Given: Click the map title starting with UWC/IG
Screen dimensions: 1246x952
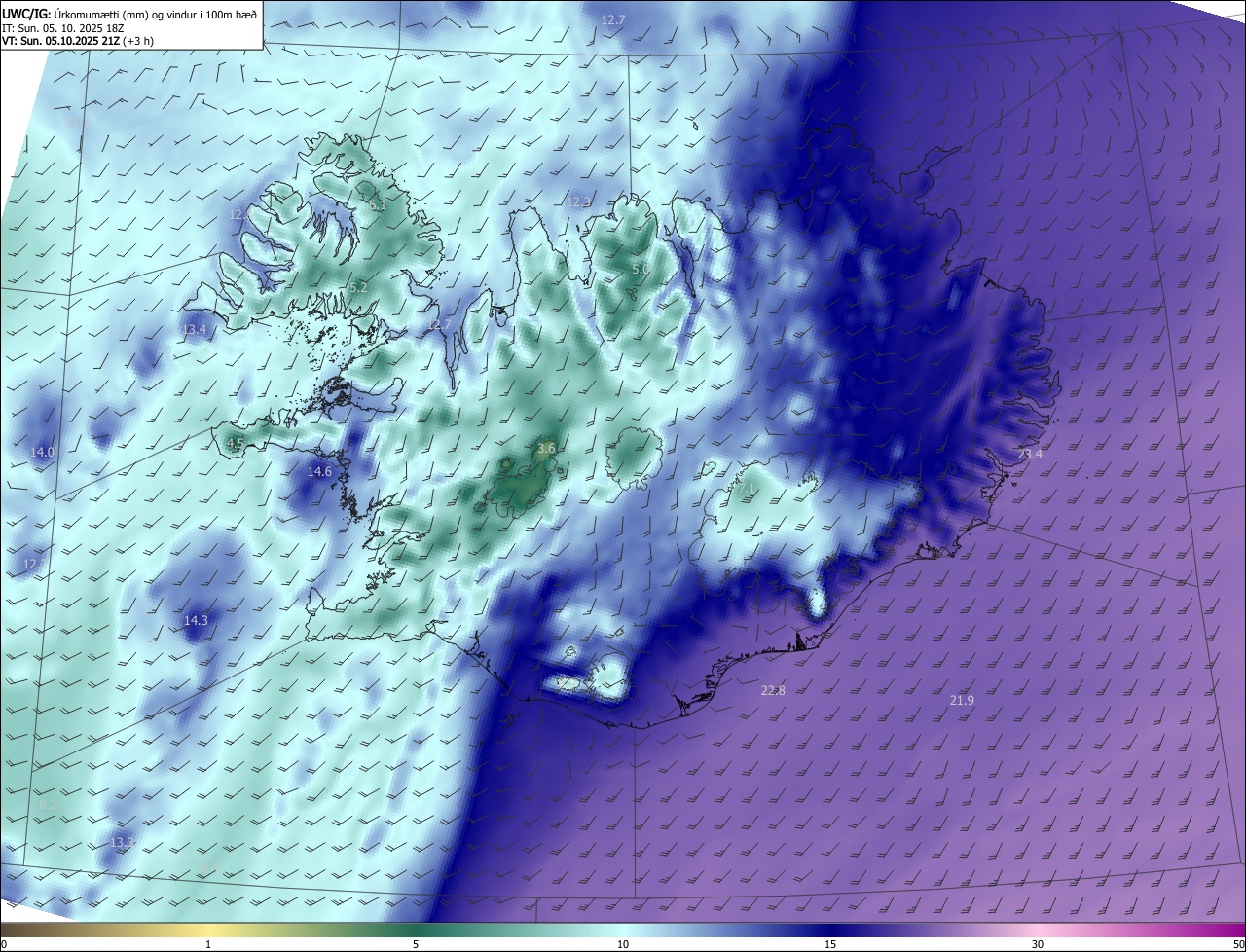Looking at the screenshot, I should tap(129, 14).
